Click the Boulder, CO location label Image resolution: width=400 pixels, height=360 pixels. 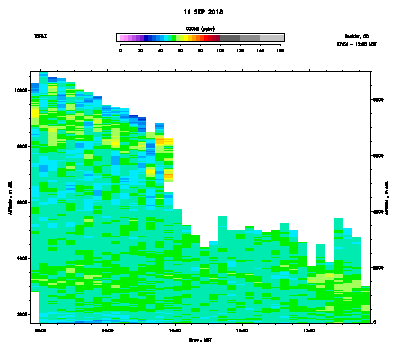pos(357,36)
